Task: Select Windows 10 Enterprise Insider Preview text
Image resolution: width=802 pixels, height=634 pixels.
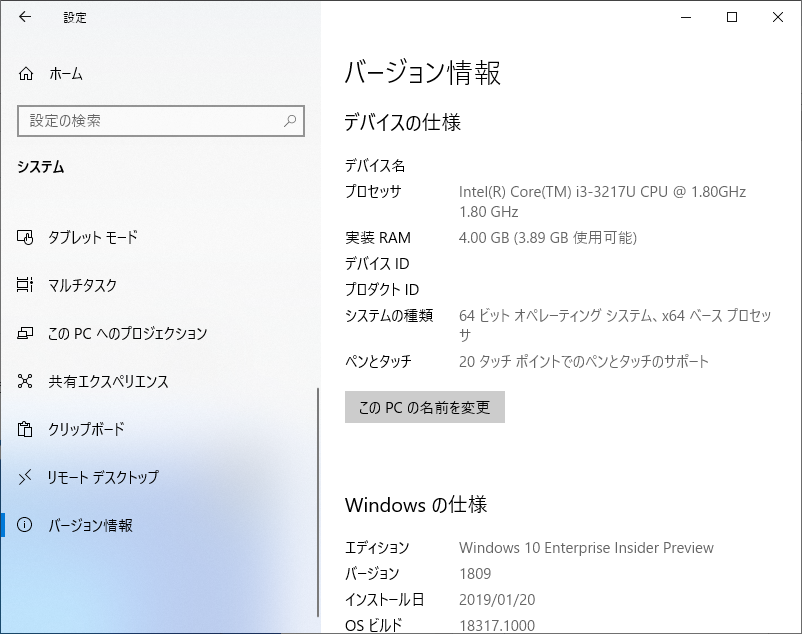Action: point(586,548)
